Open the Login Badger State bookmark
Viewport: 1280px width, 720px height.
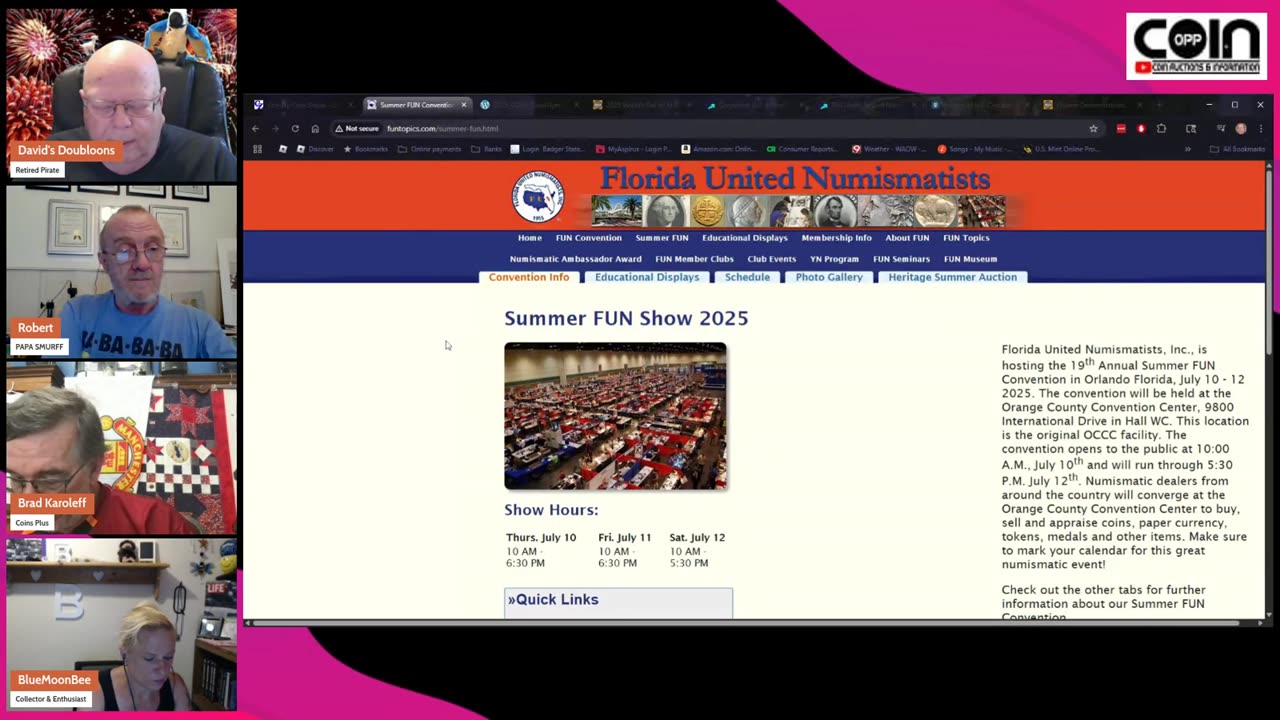point(547,149)
